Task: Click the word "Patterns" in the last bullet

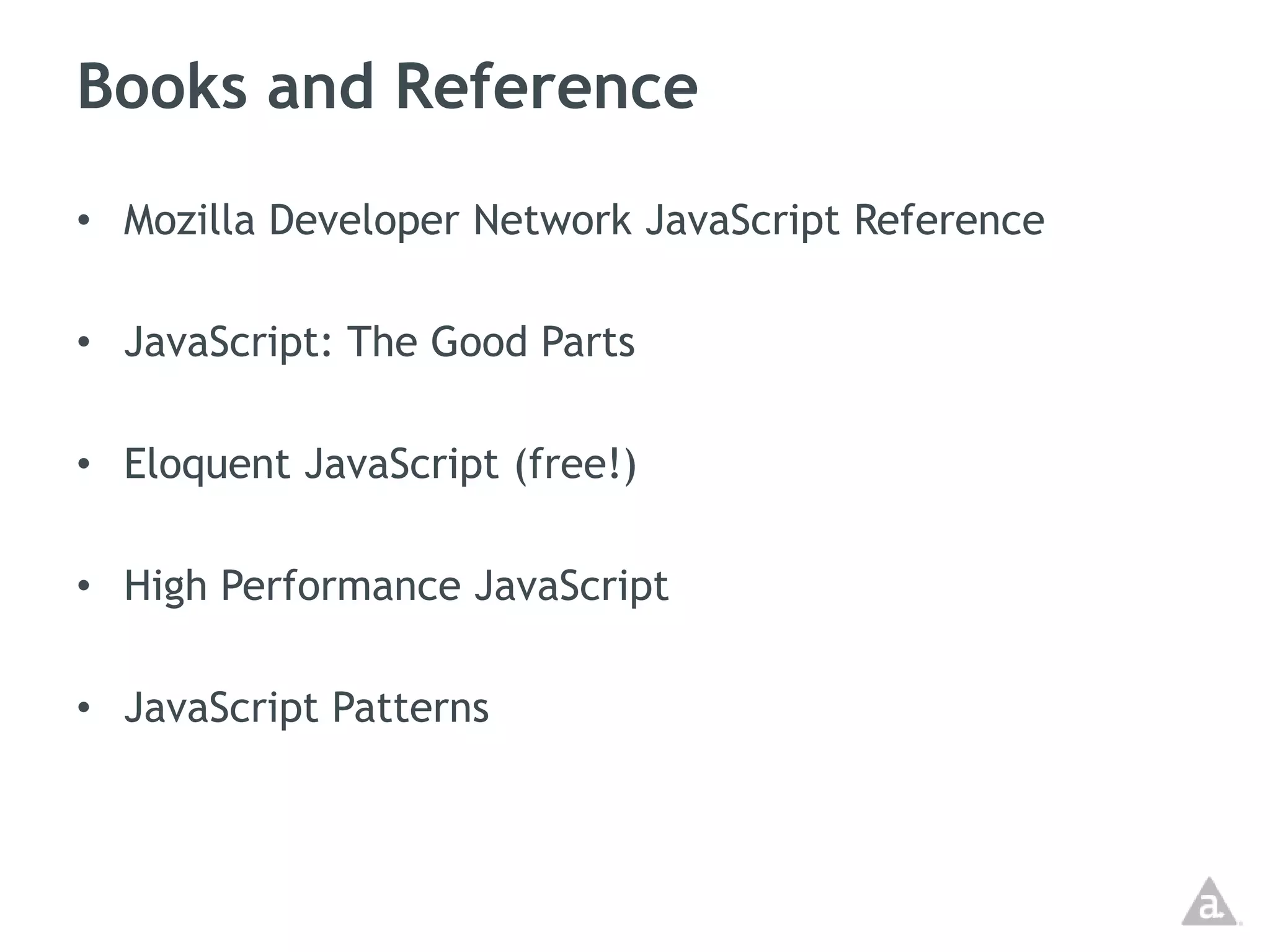Action: 411,708
